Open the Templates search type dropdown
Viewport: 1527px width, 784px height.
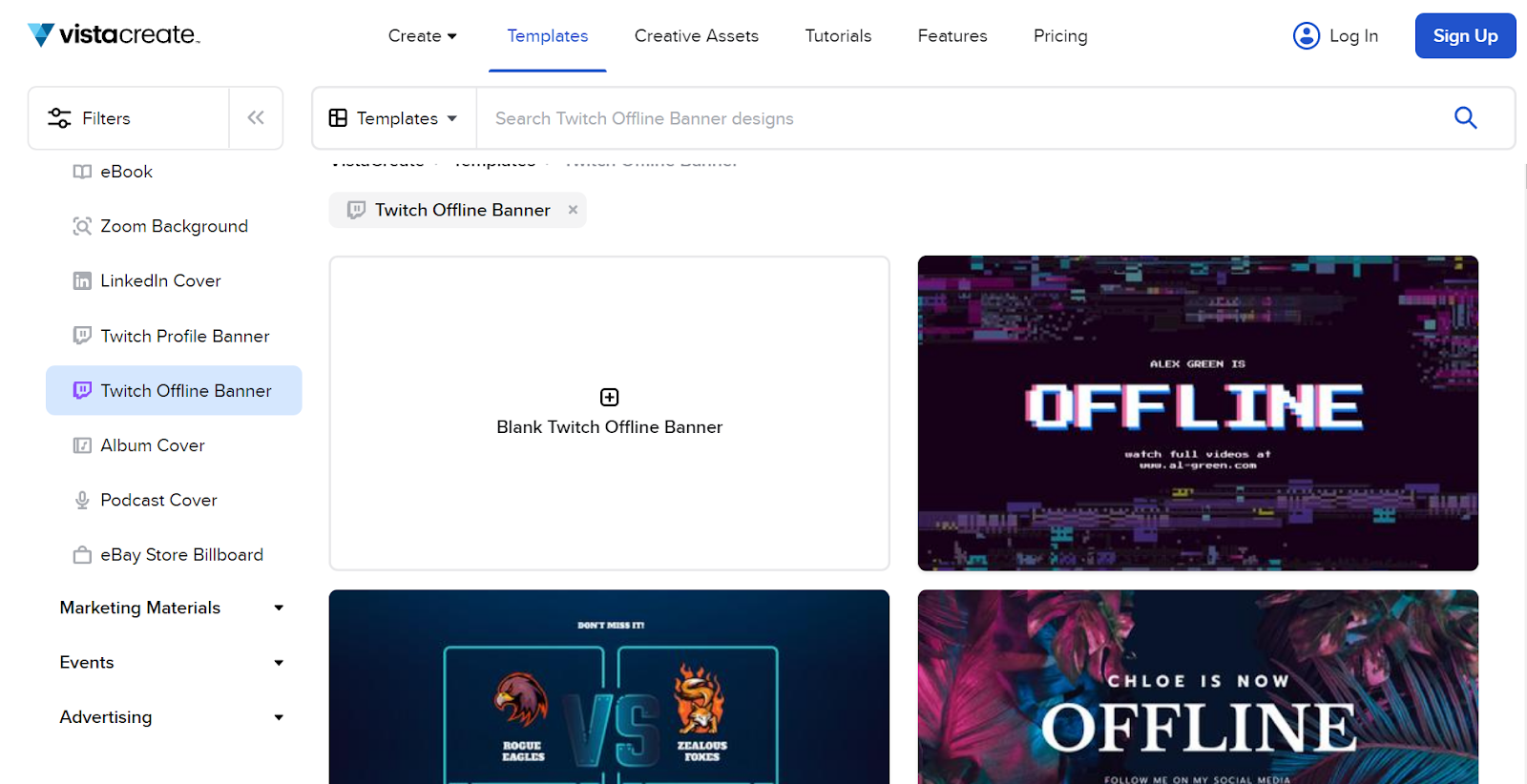(393, 118)
